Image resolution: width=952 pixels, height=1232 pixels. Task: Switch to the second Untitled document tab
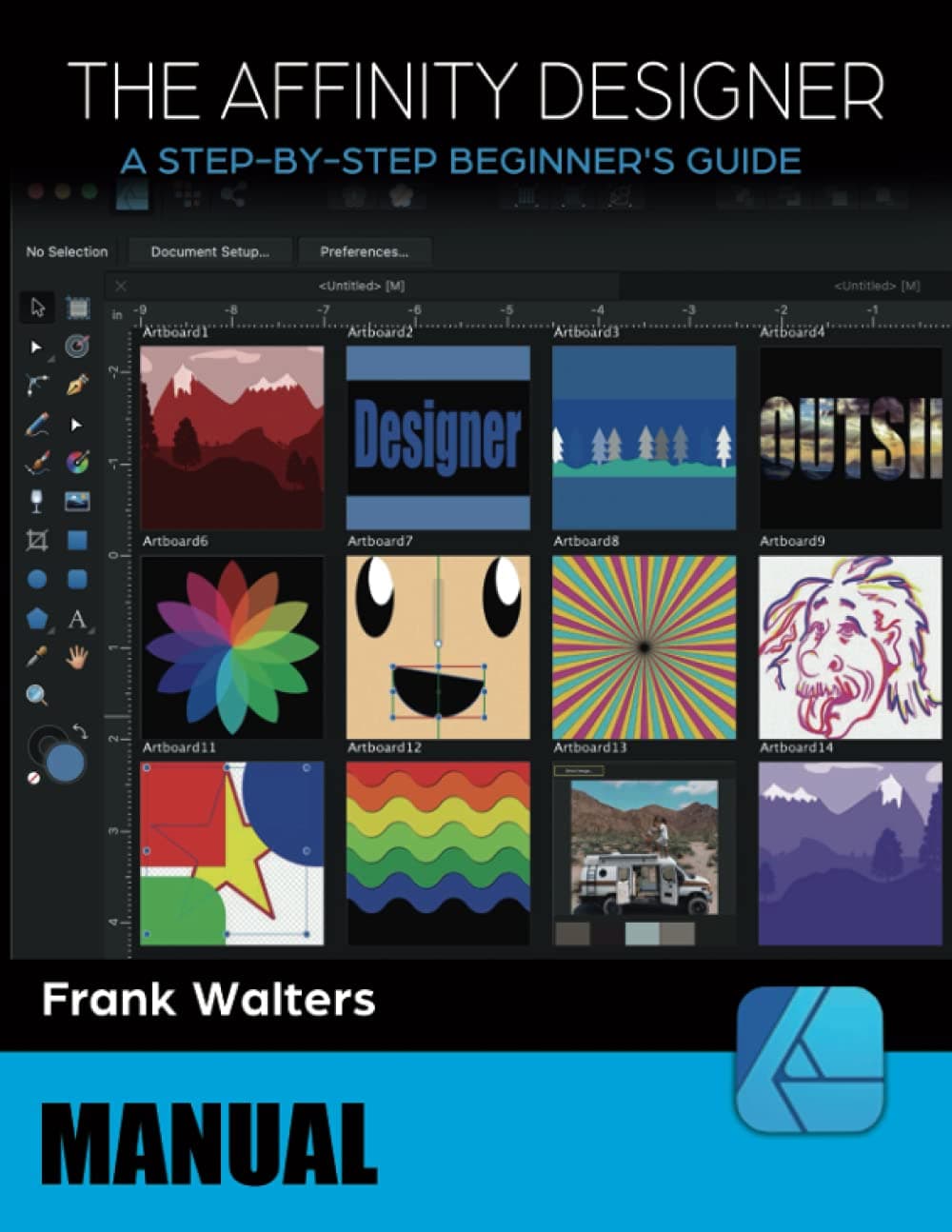pos(876,285)
